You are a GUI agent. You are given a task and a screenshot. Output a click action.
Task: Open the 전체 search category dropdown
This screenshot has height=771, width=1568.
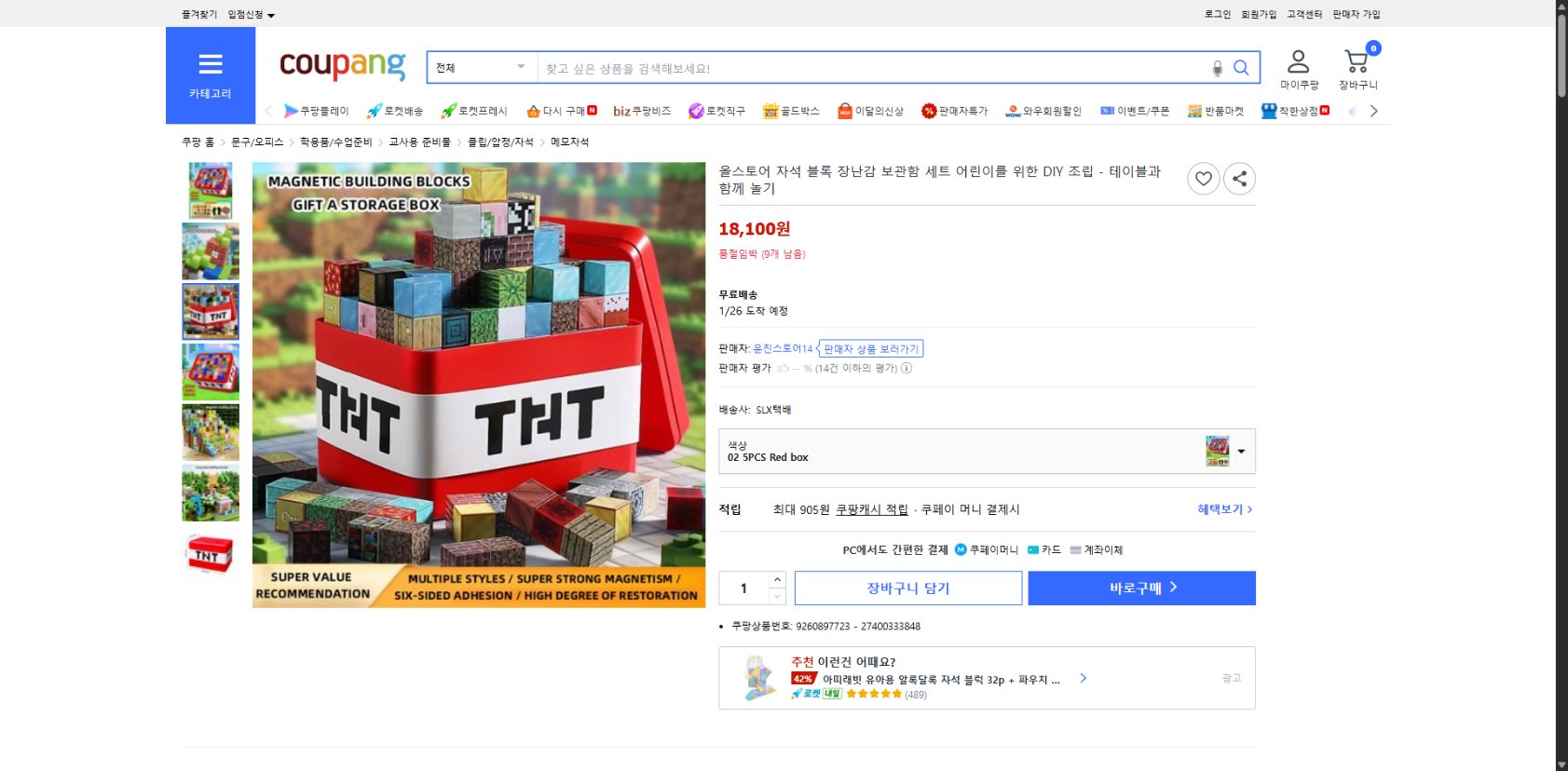coord(482,68)
